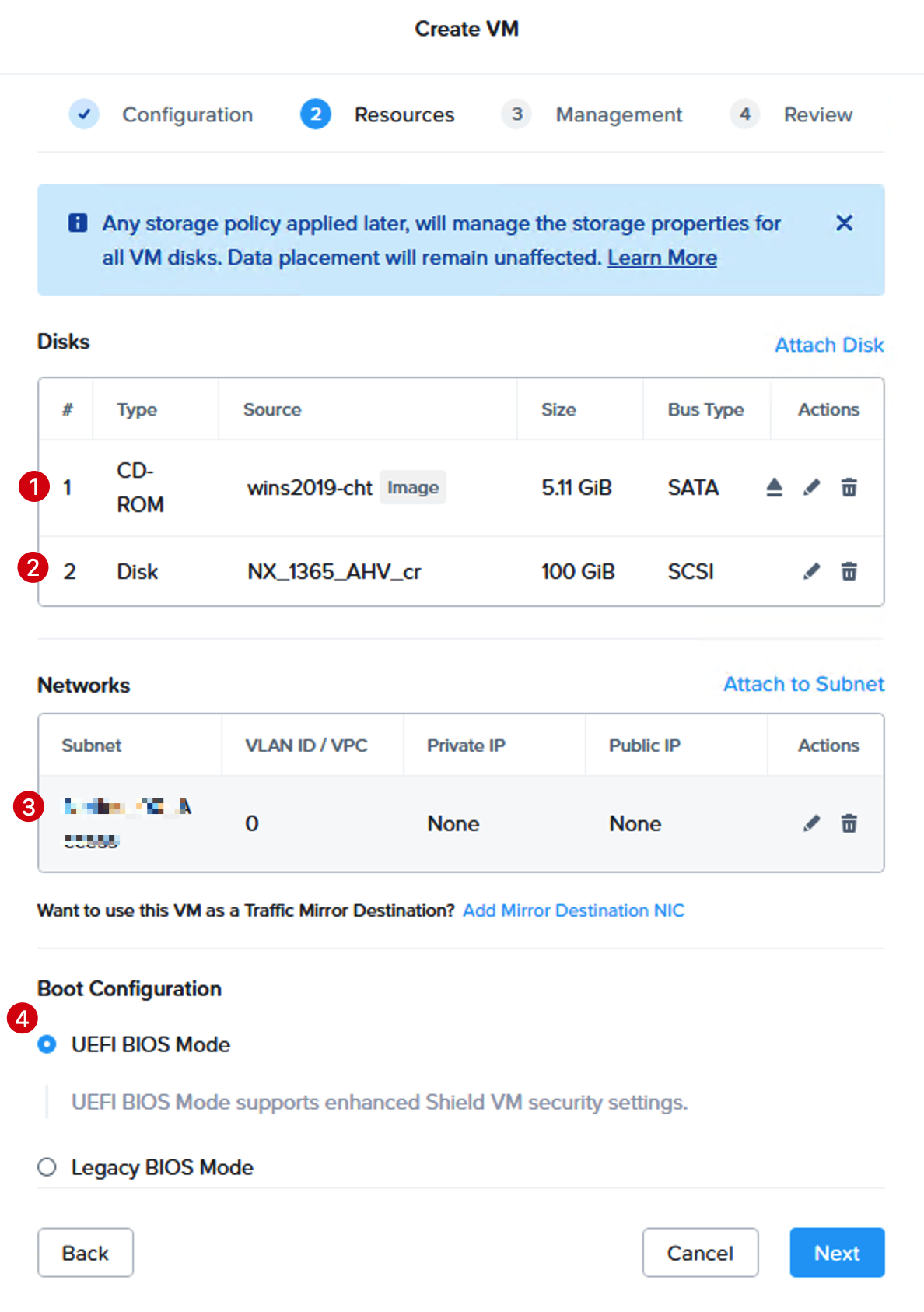Click the Next button
This screenshot has width=924, height=1312.
(x=837, y=1253)
